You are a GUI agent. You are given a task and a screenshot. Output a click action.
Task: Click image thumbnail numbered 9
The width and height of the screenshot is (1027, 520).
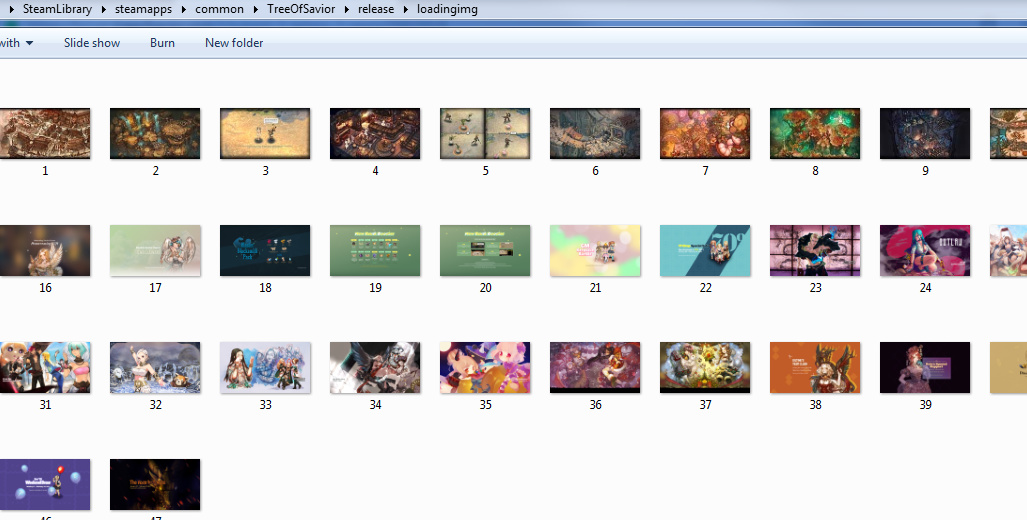pyautogui.click(x=925, y=134)
